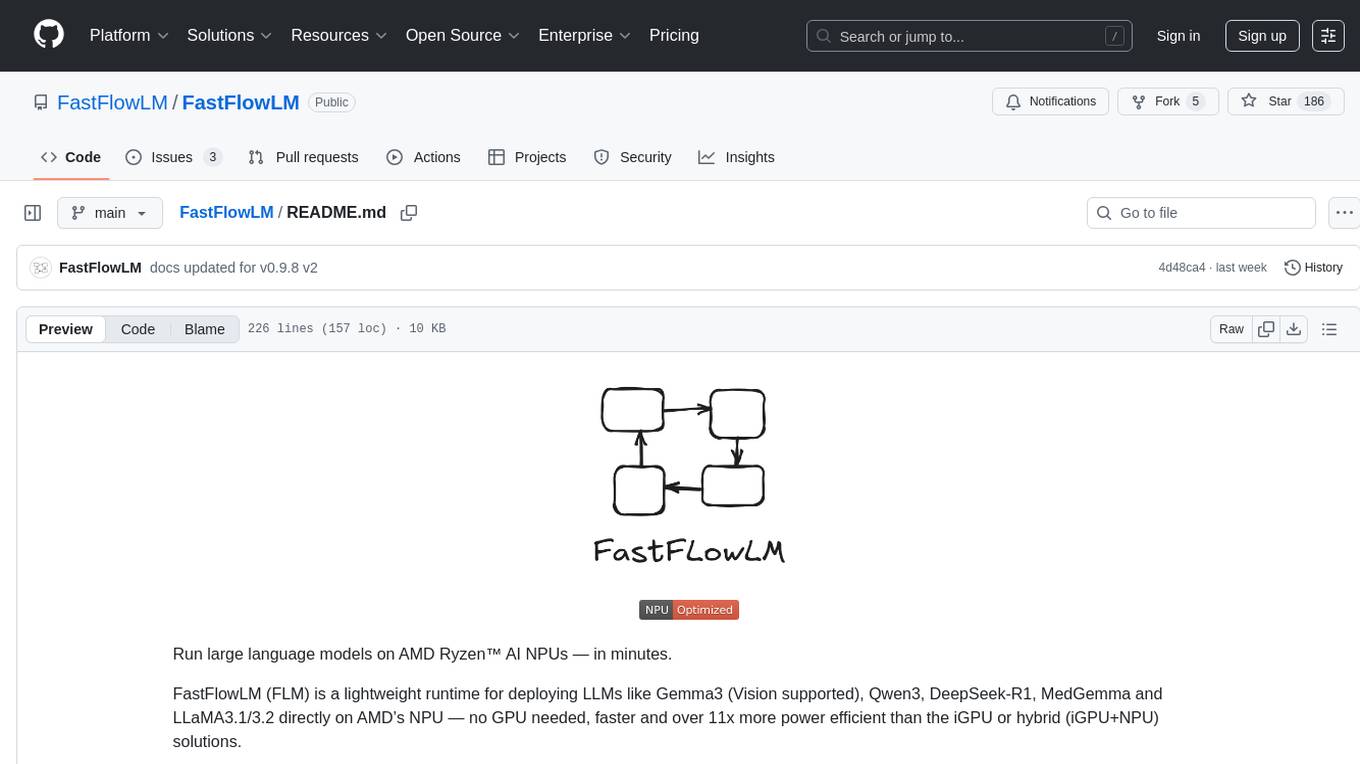Viewport: 1360px width, 764px height.
Task: Open appearance settings icon in header
Action: point(1328,36)
